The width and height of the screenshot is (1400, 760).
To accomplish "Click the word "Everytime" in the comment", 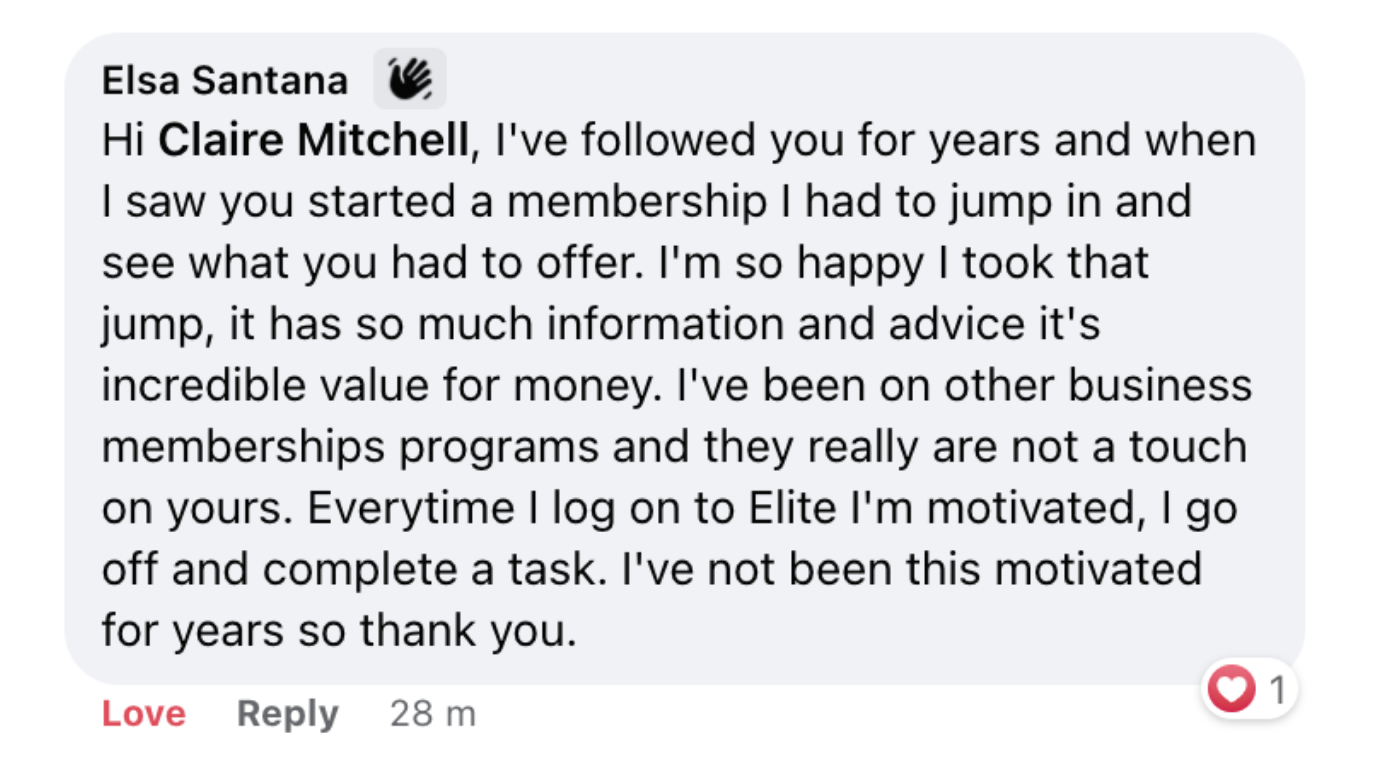I will click(x=411, y=508).
